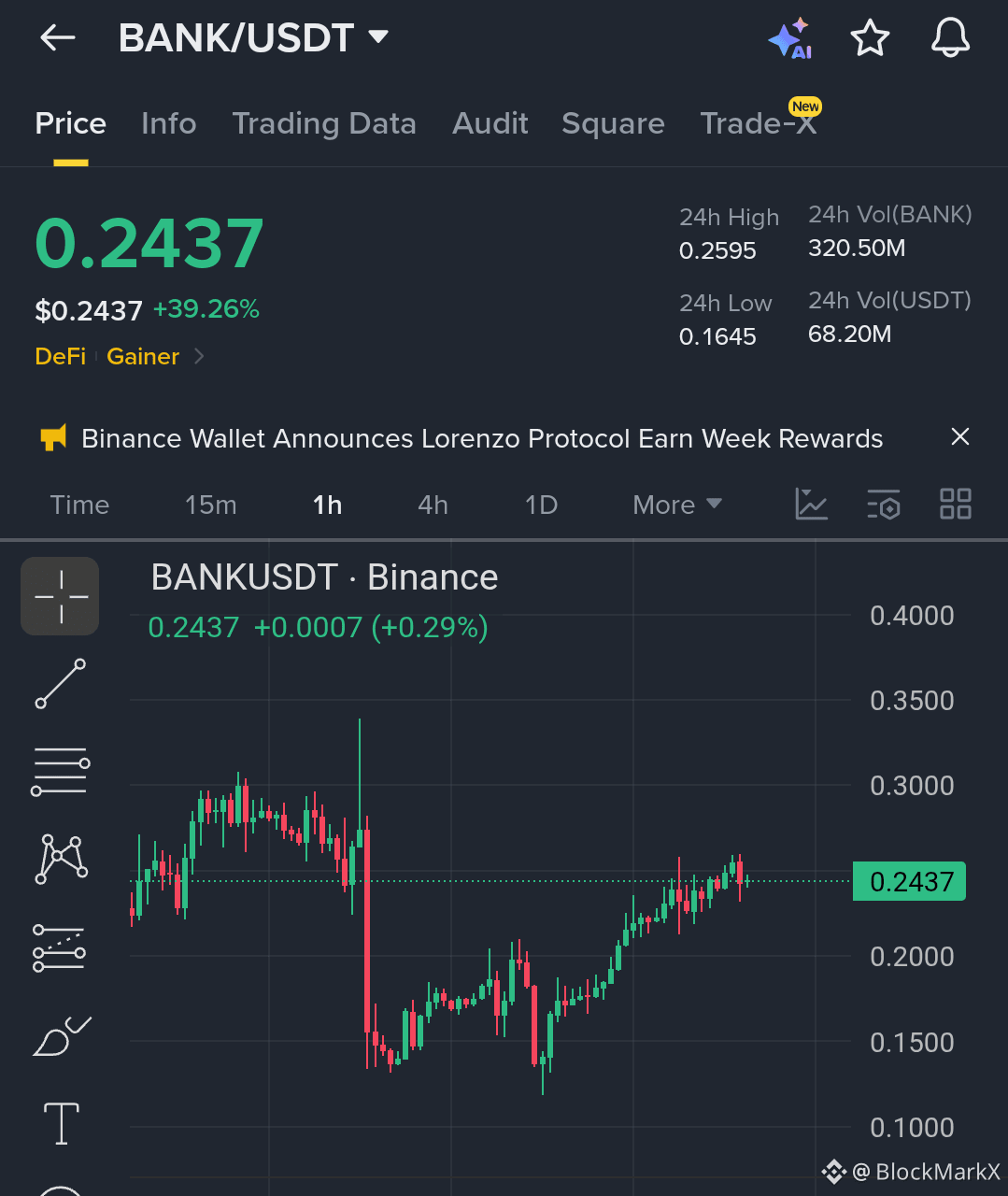Open the DeFi category tag

[x=60, y=356]
